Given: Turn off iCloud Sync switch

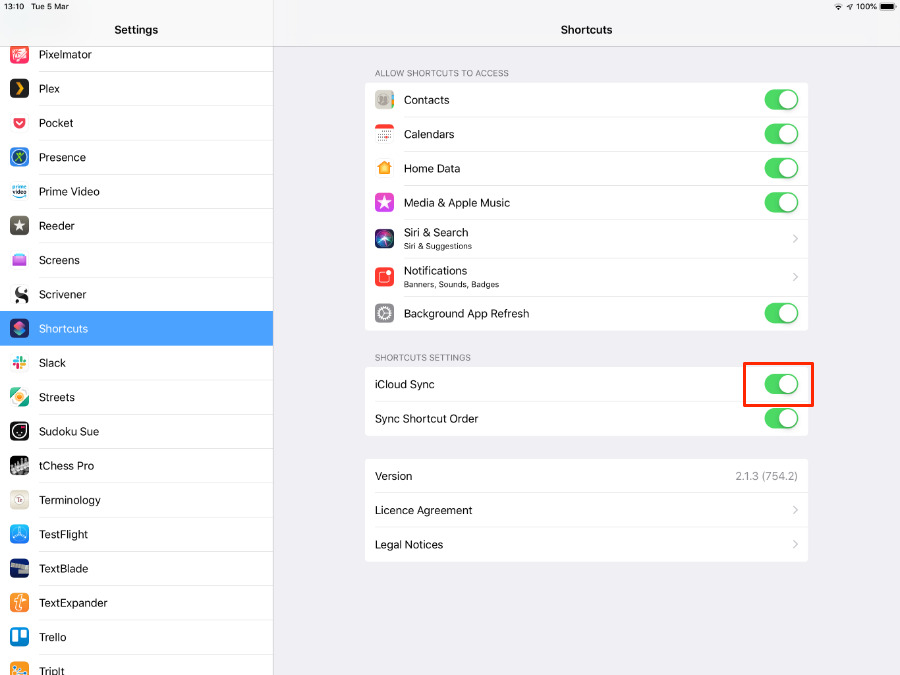Looking at the screenshot, I should click(x=781, y=384).
